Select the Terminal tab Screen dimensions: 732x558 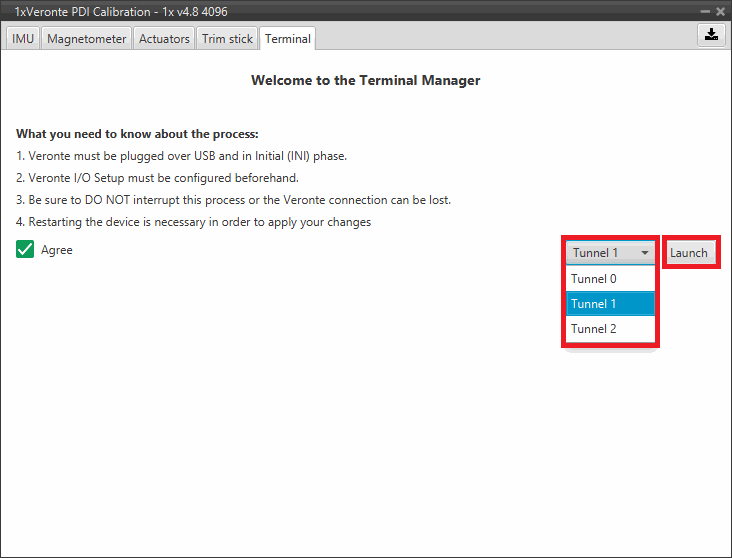click(x=288, y=39)
